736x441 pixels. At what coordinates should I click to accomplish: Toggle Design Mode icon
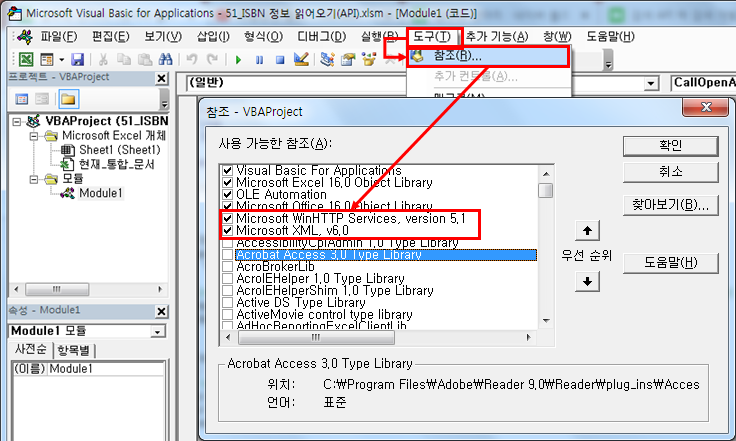[301, 60]
